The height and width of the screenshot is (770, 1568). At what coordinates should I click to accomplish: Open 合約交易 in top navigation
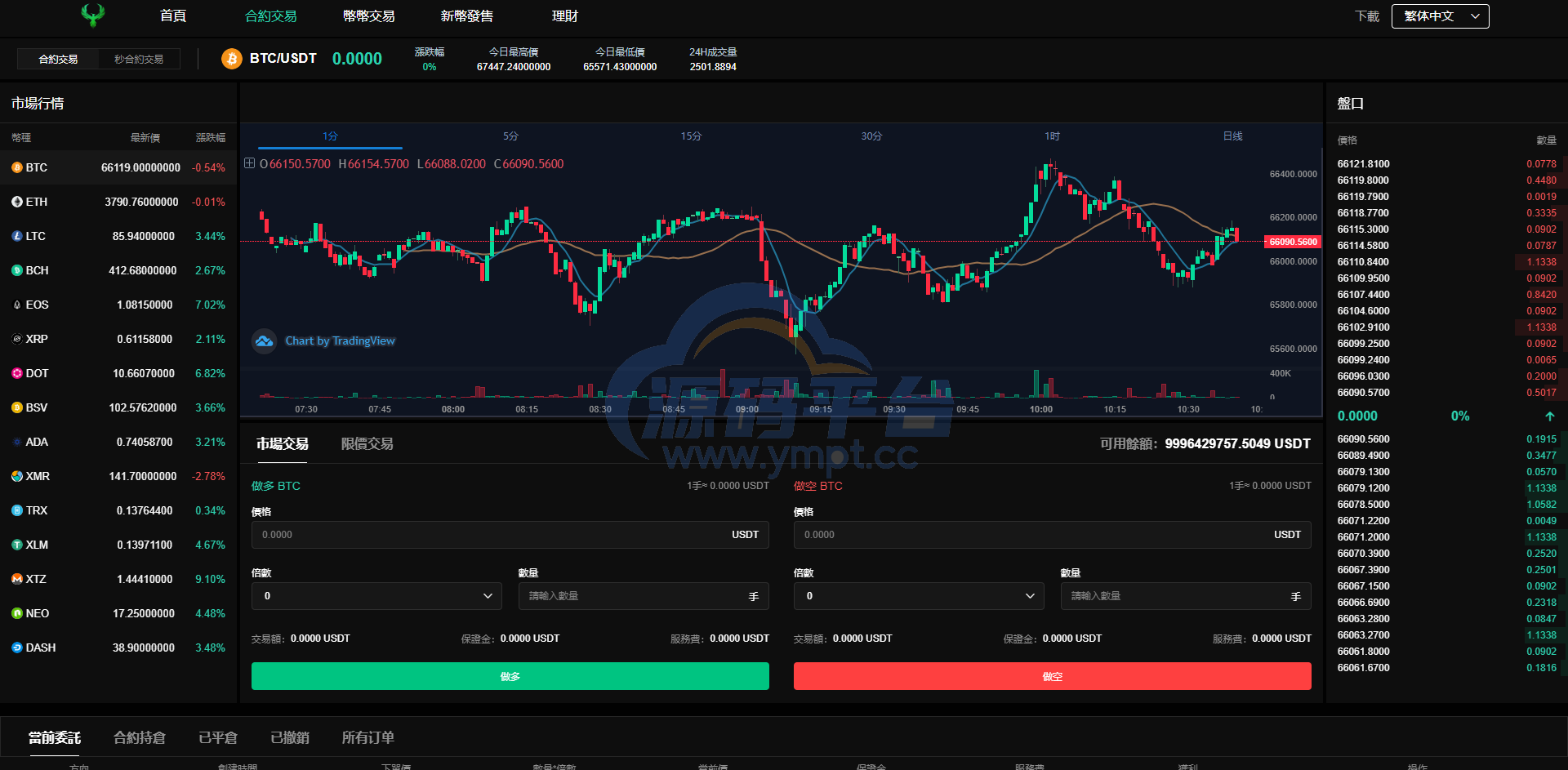271,16
